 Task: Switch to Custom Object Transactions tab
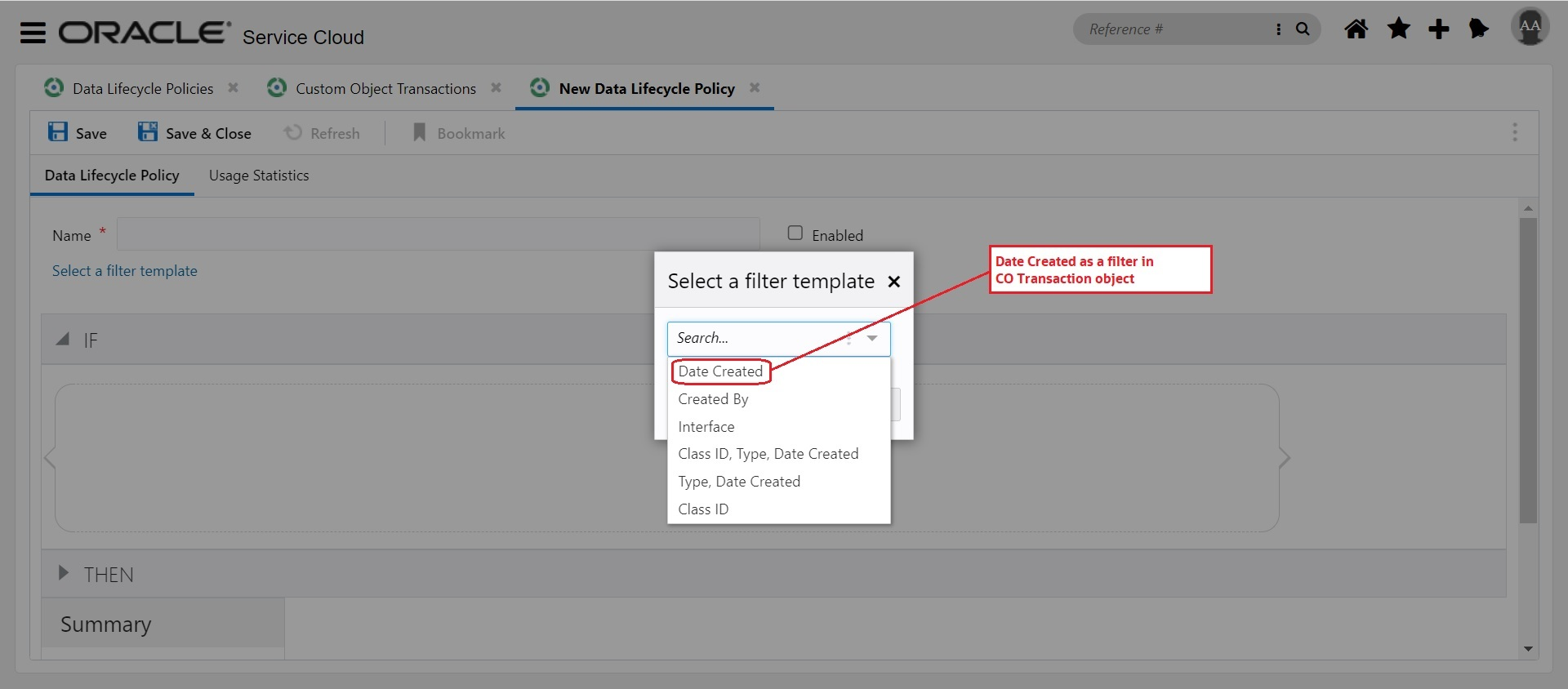(x=385, y=88)
